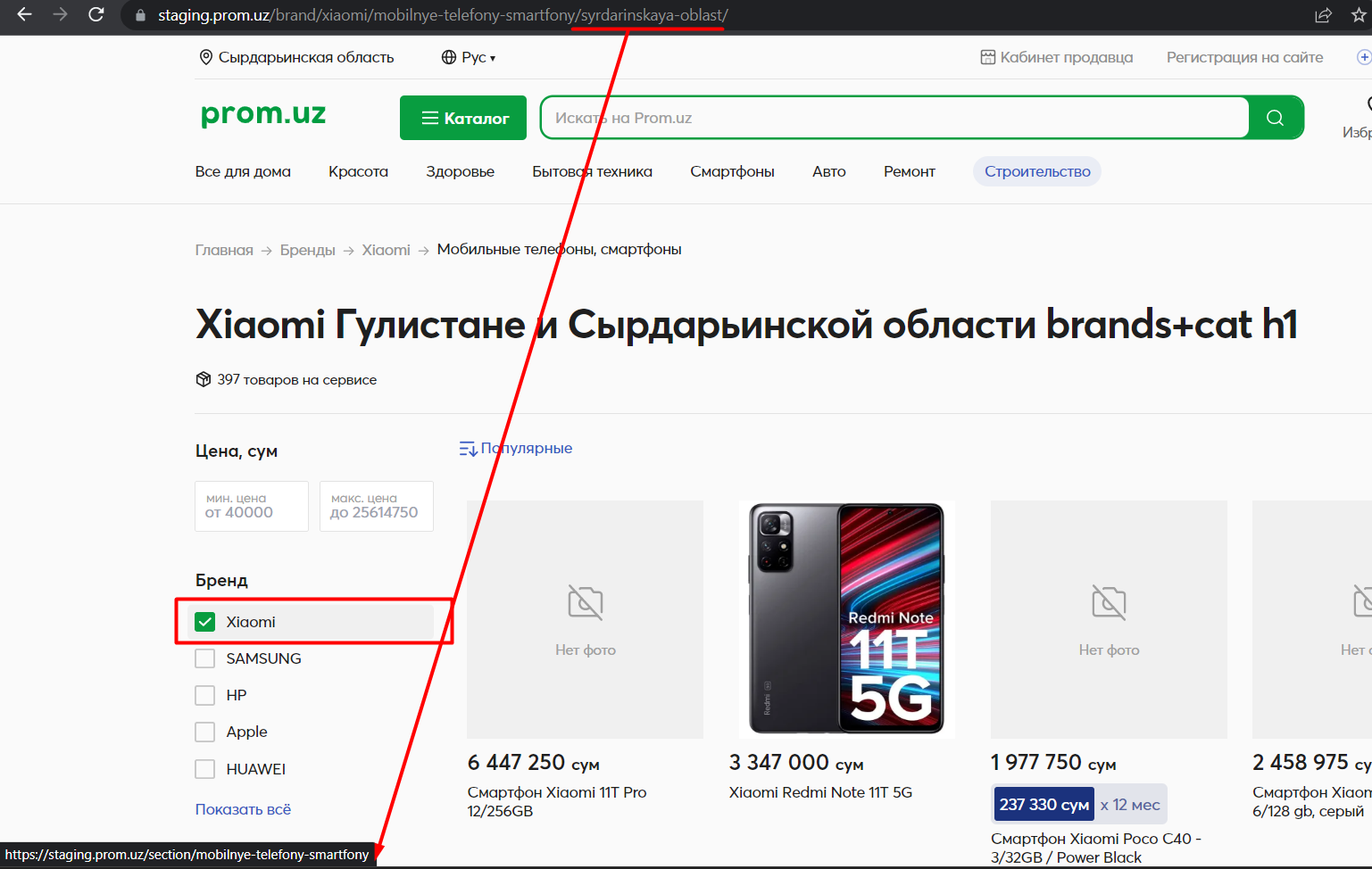Viewport: 1372px width, 869px height.
Task: Open the share page icon in address bar
Action: click(x=1323, y=15)
